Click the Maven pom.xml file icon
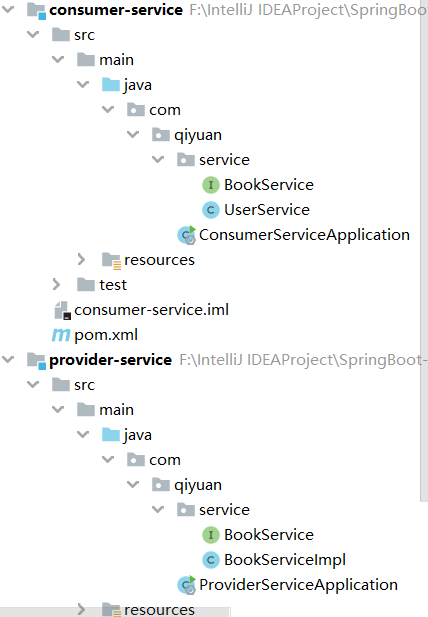 (x=61, y=335)
